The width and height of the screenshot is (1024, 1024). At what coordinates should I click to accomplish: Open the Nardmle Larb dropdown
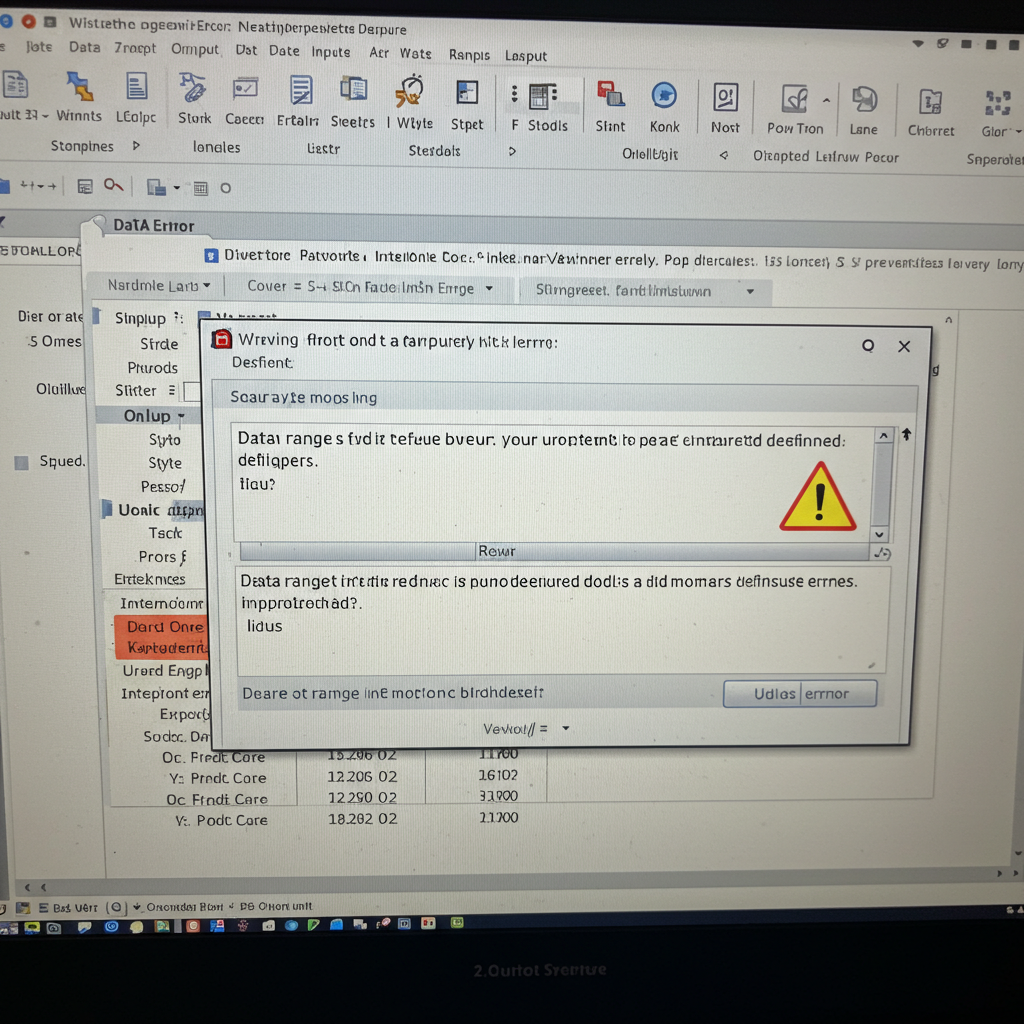coord(159,285)
